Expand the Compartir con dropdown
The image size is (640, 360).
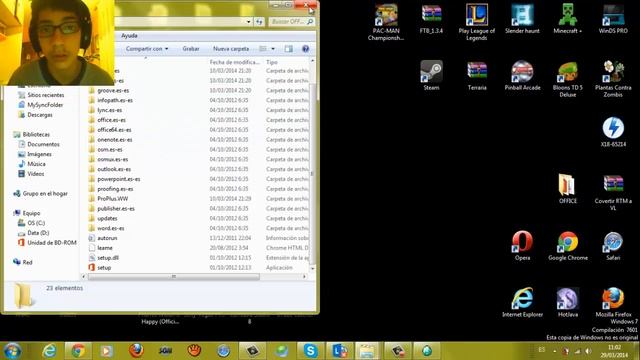147,49
